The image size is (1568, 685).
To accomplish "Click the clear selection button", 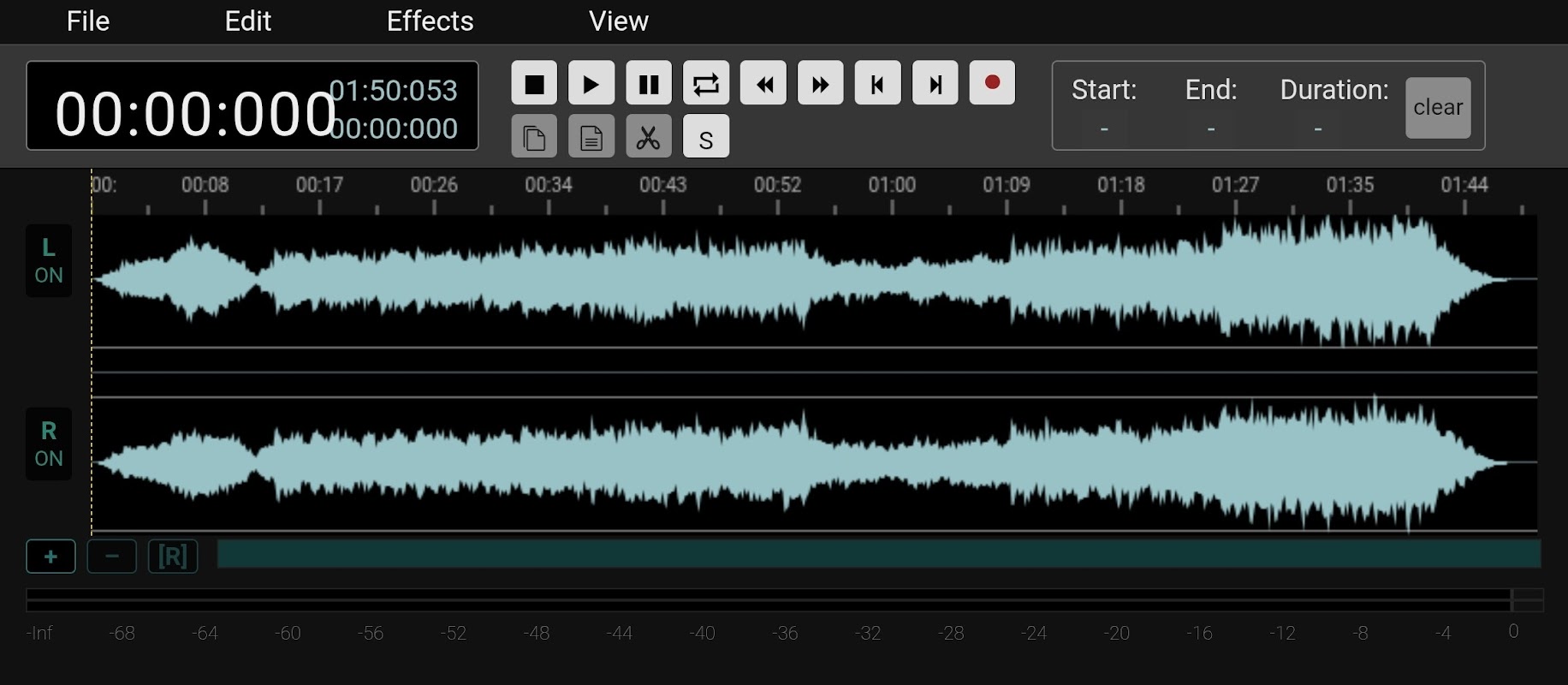I will click(x=1438, y=108).
